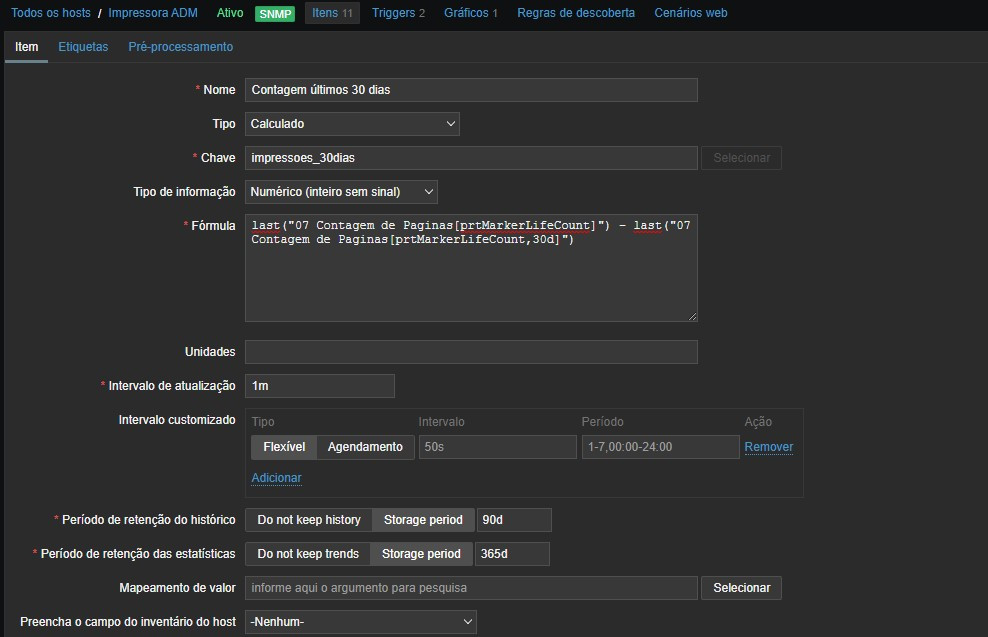
Task: Choose Do not keep history option
Action: 309,520
